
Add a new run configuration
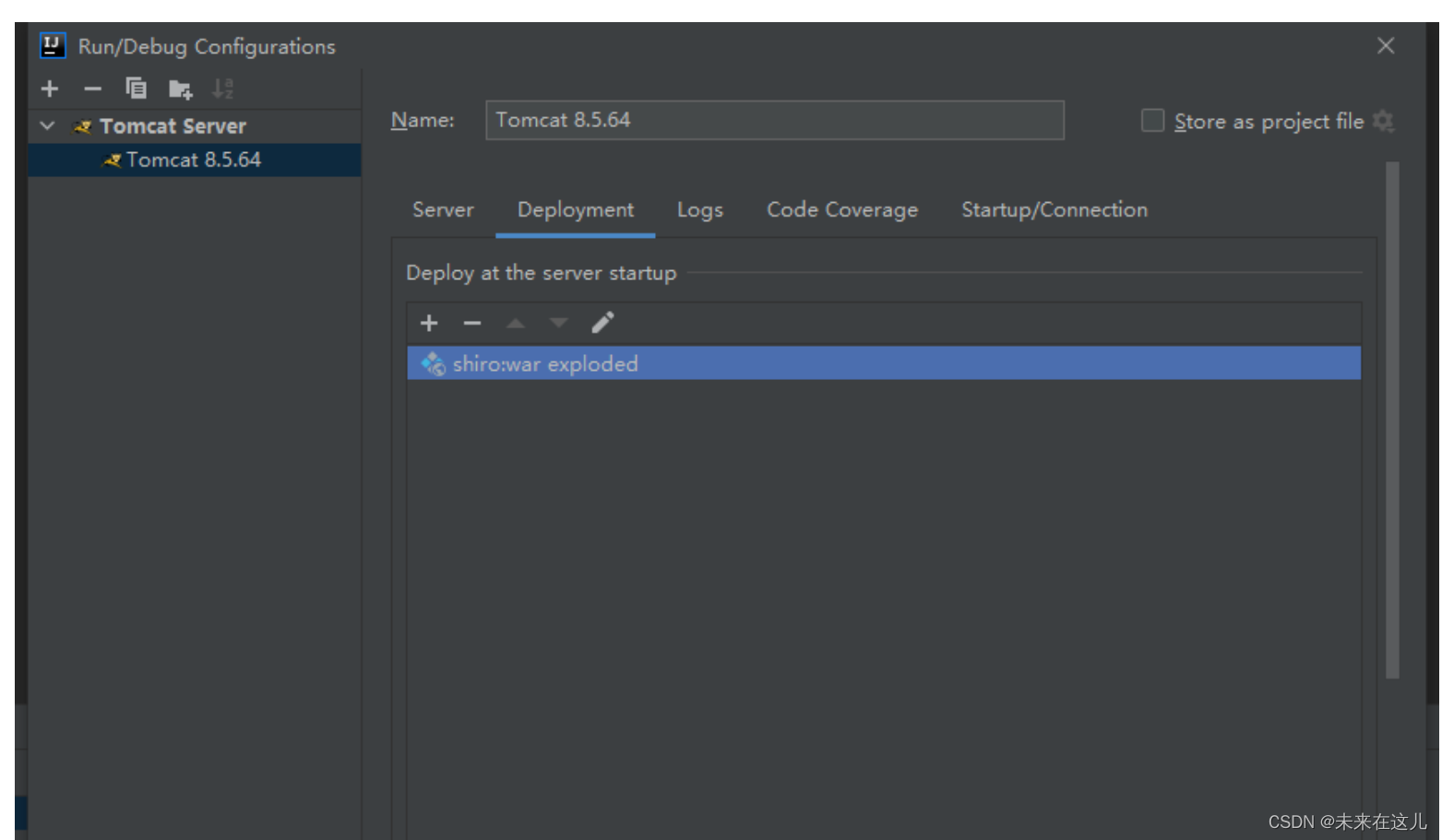tap(50, 89)
